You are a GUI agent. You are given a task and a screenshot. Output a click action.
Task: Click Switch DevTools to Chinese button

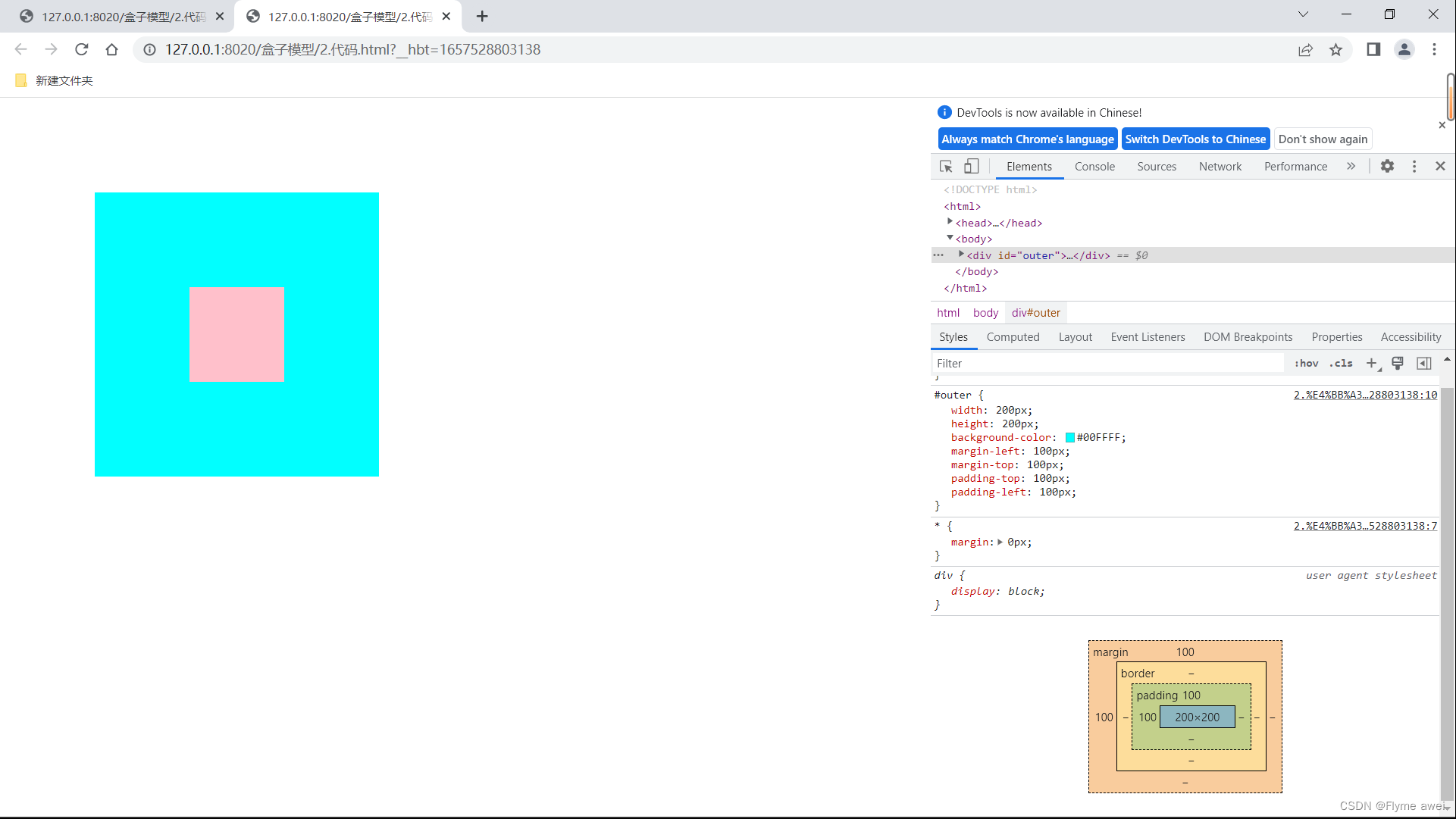[1195, 139]
